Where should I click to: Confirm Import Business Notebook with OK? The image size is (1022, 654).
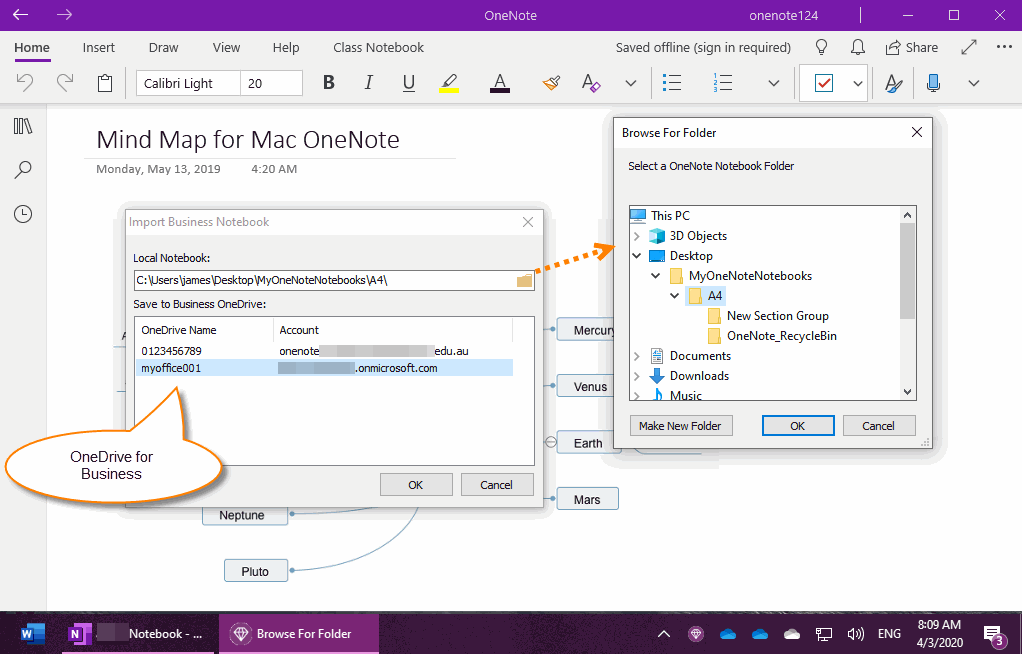click(416, 485)
